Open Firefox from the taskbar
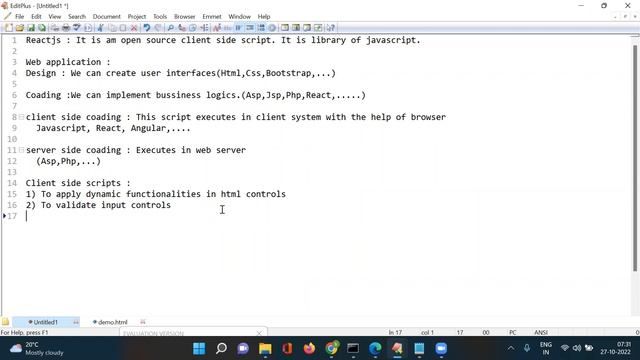Viewport: 640px width, 360px height. coord(309,349)
